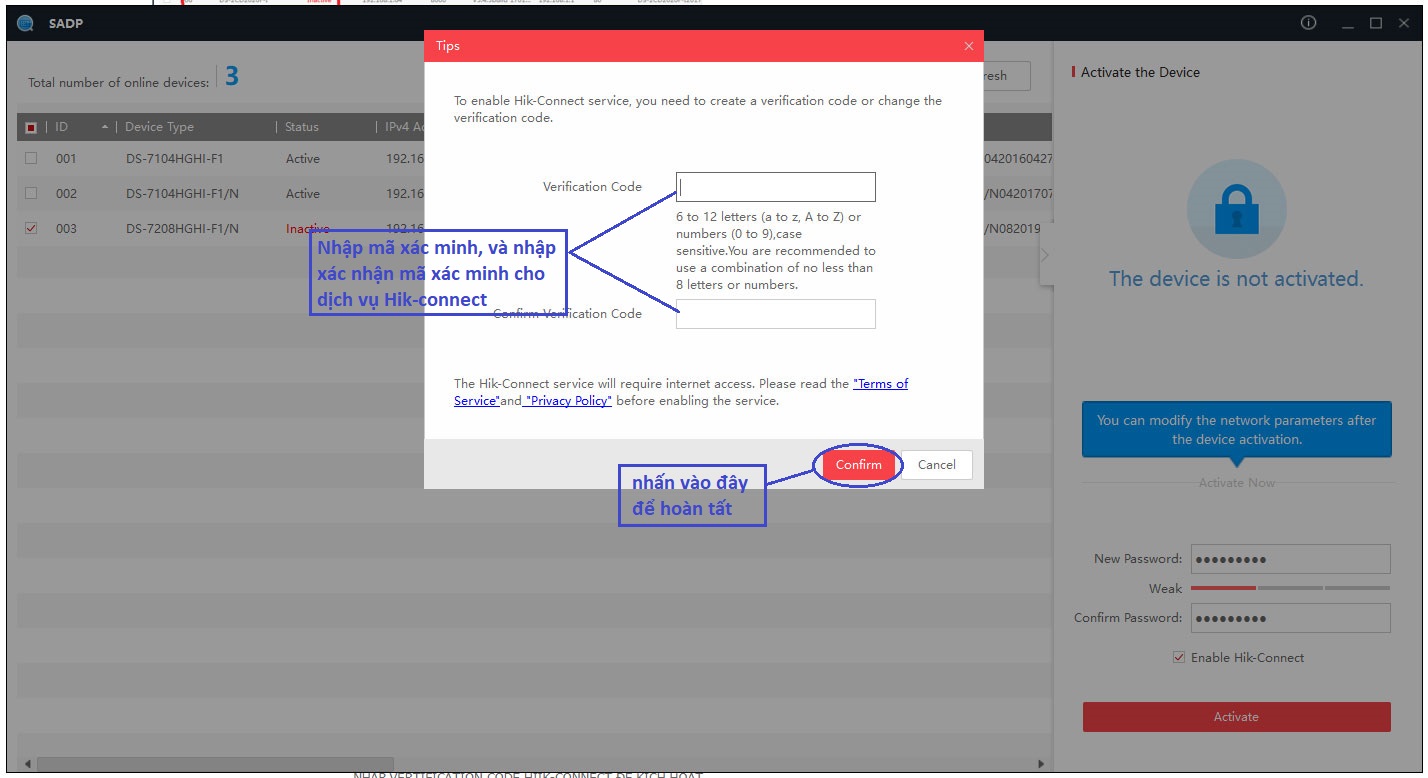Click scrollbar right arrow under device list
This screenshot has height=778, width=1428.
[1041, 764]
